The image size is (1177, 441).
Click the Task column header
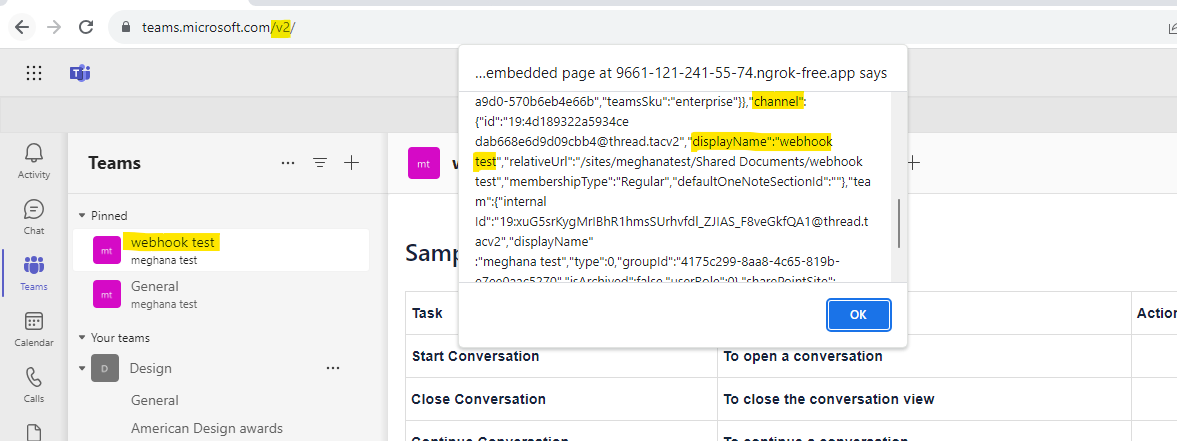point(427,313)
